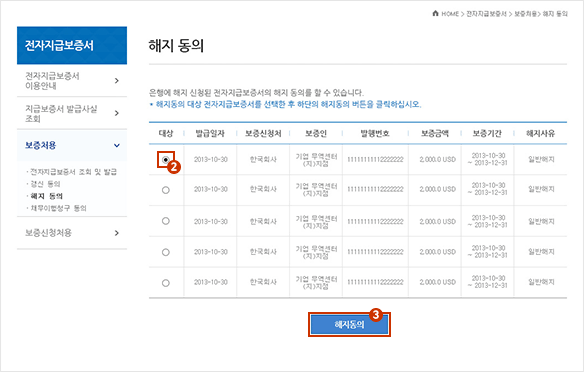
Task: Open 해지 동의 submenu item
Action: (x=47, y=196)
